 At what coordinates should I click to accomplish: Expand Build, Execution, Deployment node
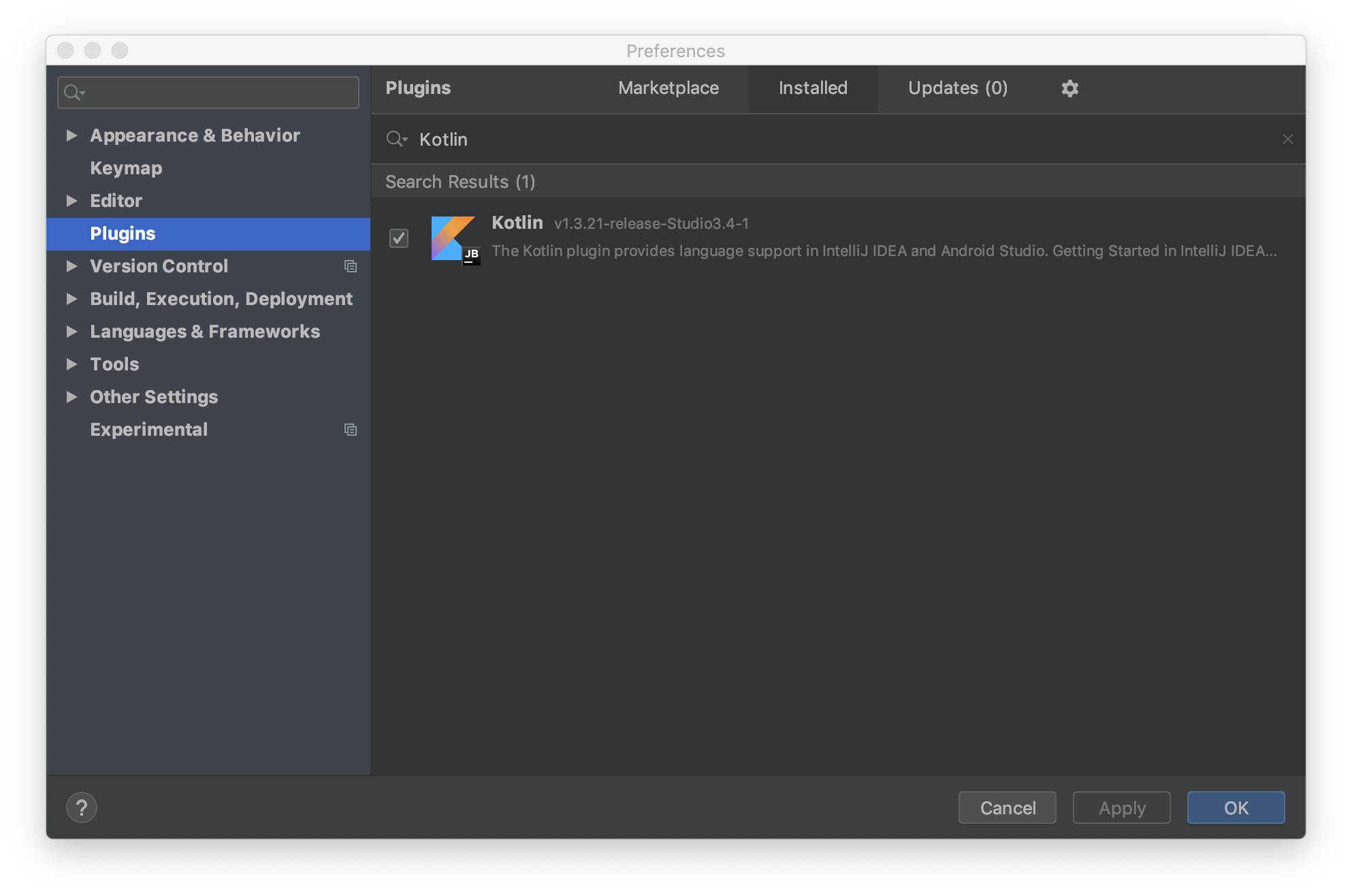pos(71,299)
